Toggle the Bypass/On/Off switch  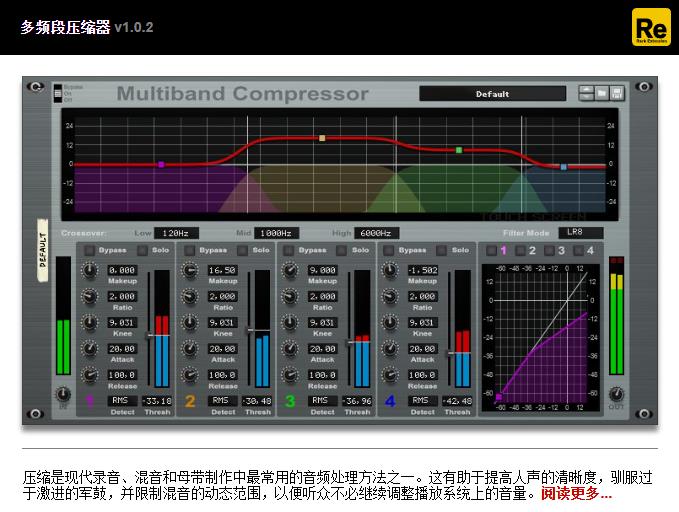coord(58,94)
